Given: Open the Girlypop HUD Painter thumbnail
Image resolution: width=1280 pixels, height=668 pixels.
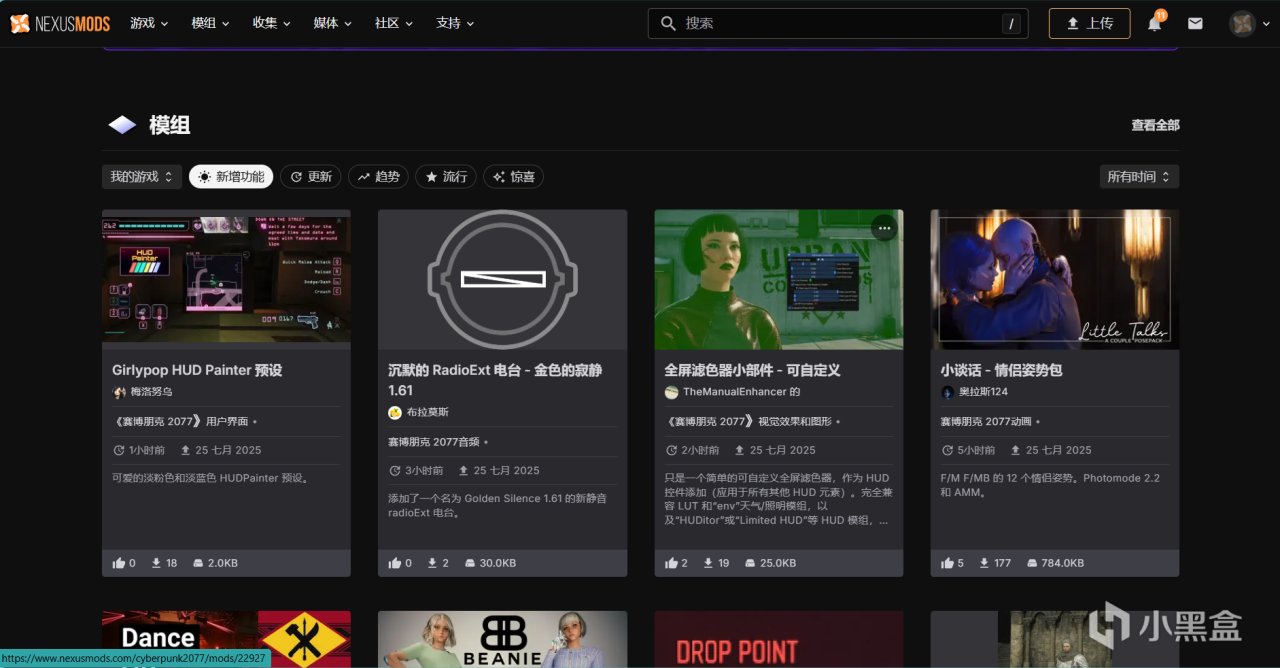Looking at the screenshot, I should click(x=226, y=279).
